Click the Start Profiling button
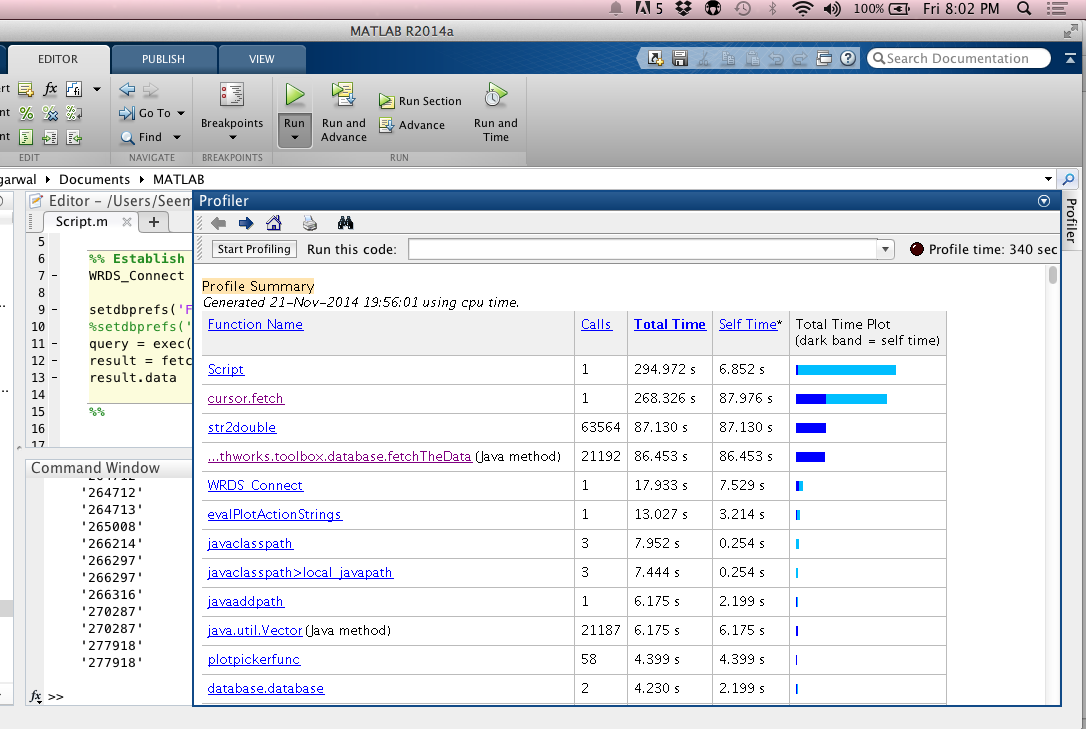 tap(254, 249)
